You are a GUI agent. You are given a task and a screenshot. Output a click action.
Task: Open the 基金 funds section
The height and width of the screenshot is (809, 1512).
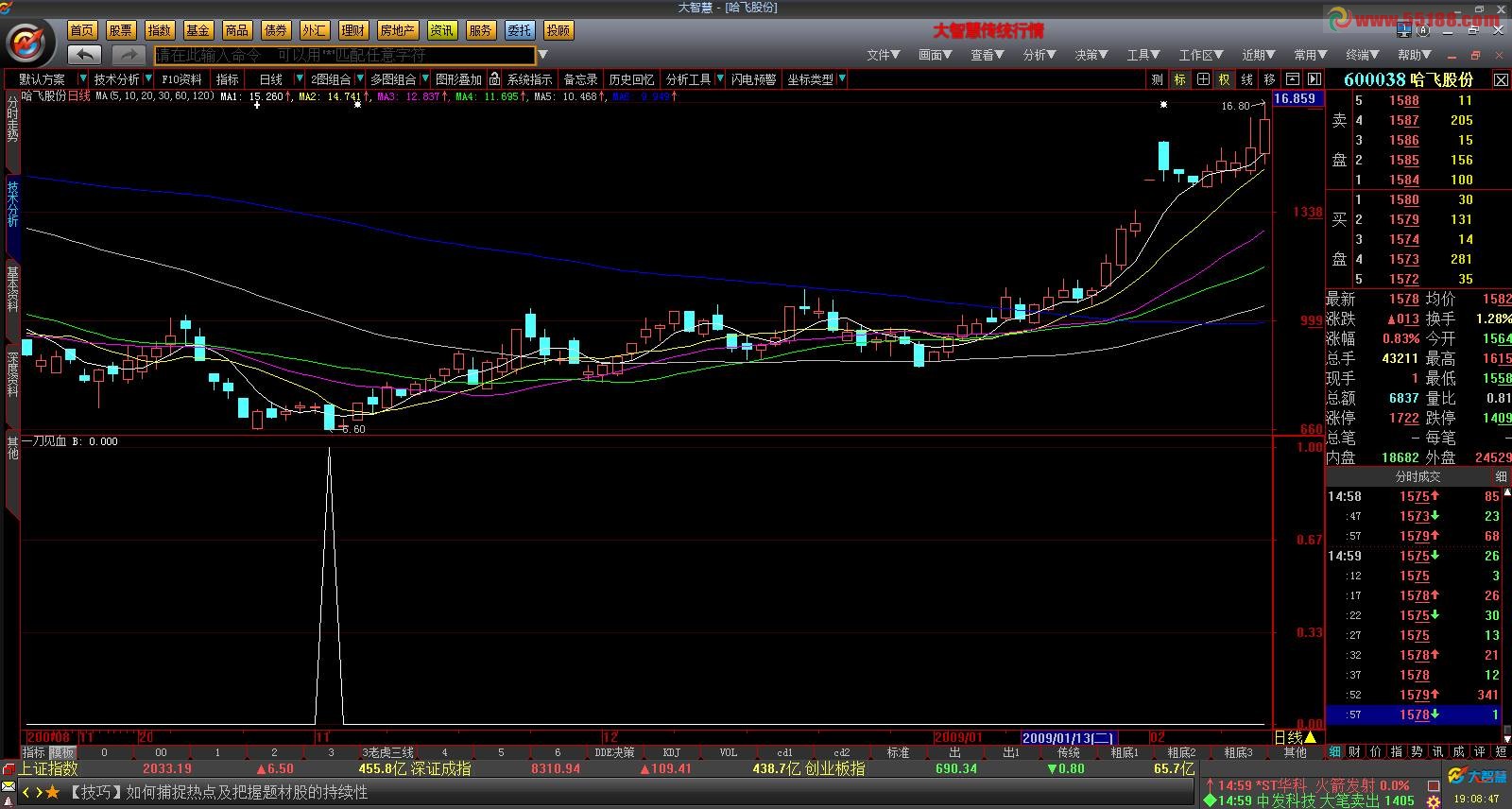point(198,30)
